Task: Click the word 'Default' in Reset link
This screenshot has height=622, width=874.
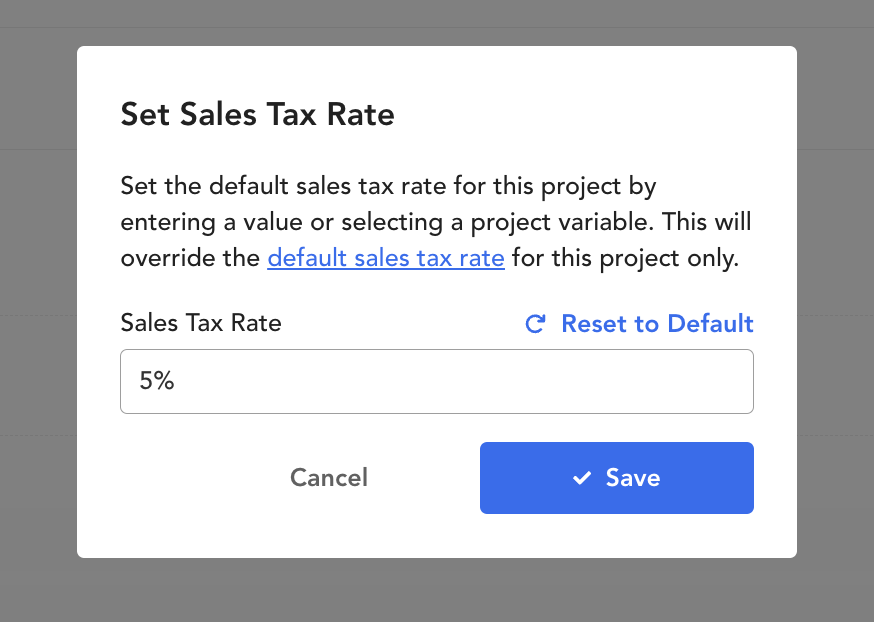Action: [x=710, y=324]
